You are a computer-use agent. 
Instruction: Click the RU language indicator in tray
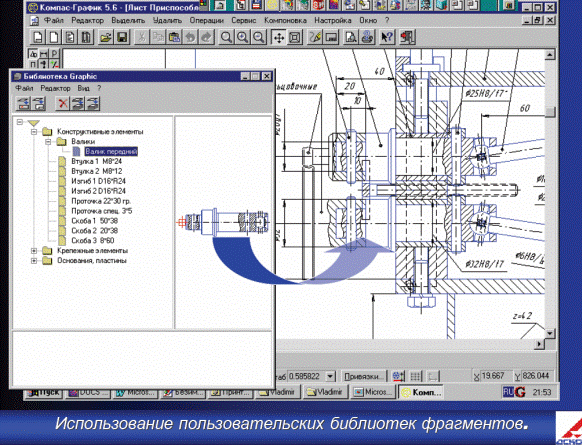(508, 392)
